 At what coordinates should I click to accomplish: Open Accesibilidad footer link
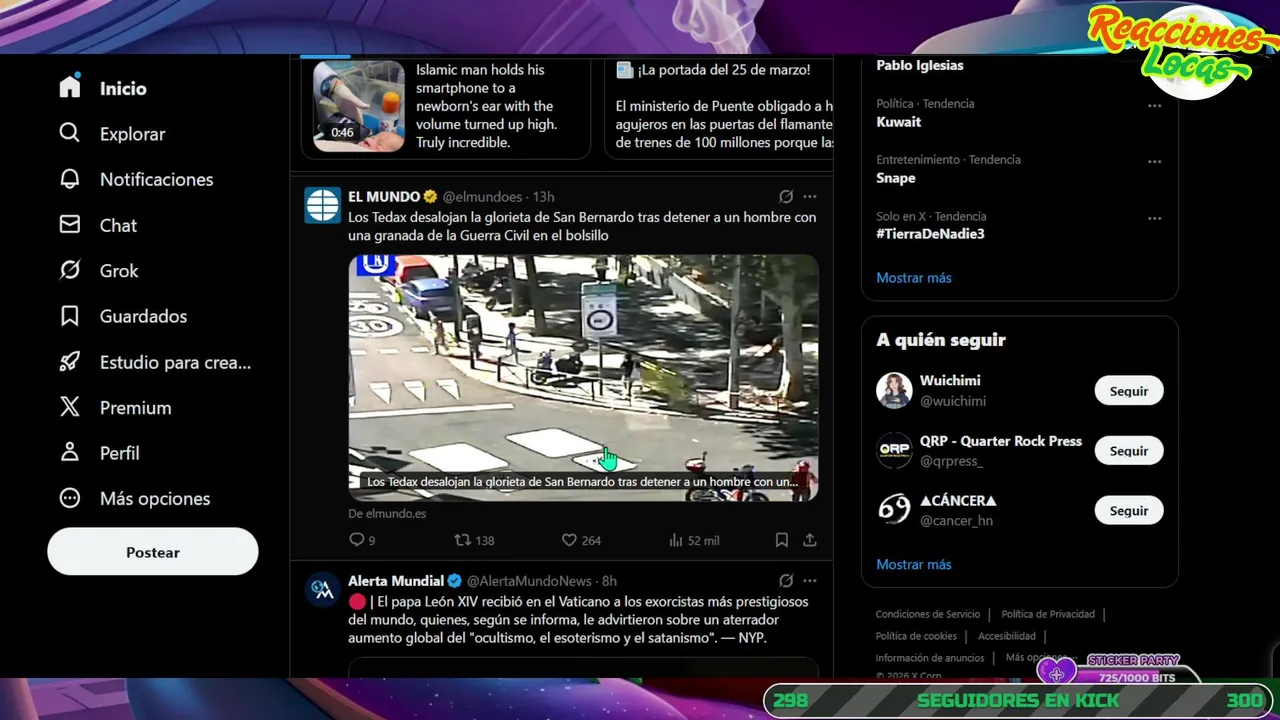[x=1006, y=636]
